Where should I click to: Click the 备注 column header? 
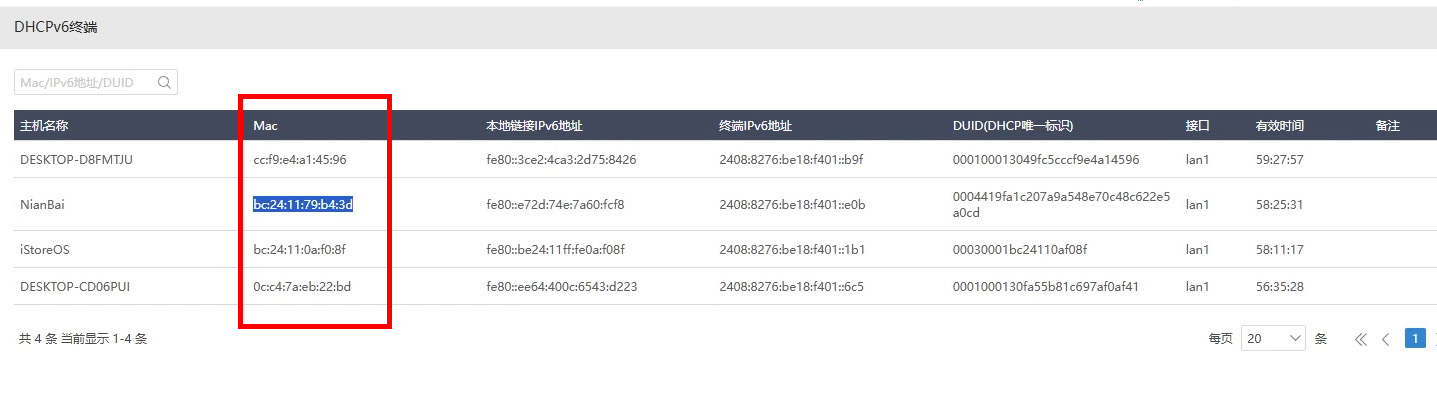coord(1387,126)
